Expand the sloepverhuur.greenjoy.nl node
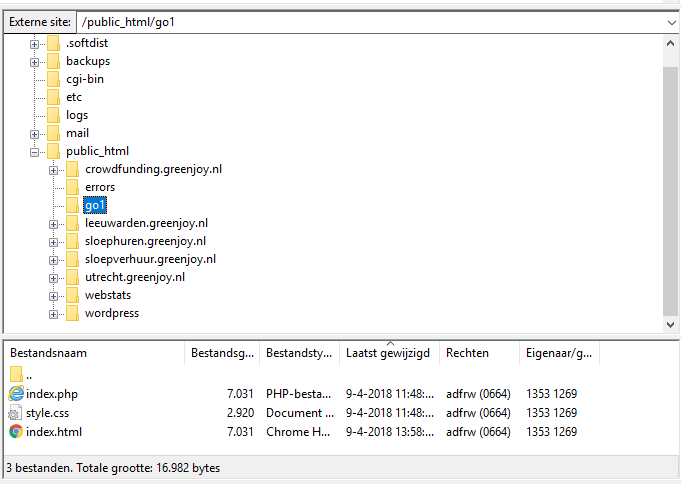Viewport: 681px width, 484px height. pos(53,260)
